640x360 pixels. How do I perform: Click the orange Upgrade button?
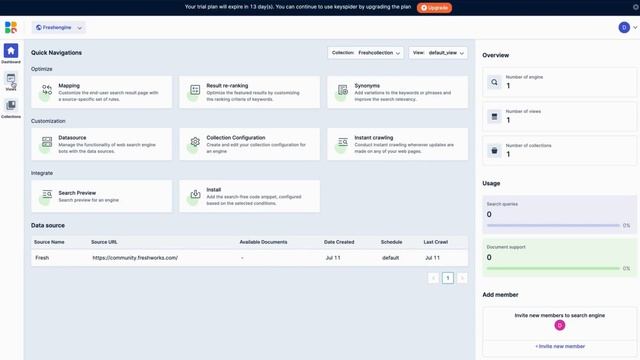[434, 7]
